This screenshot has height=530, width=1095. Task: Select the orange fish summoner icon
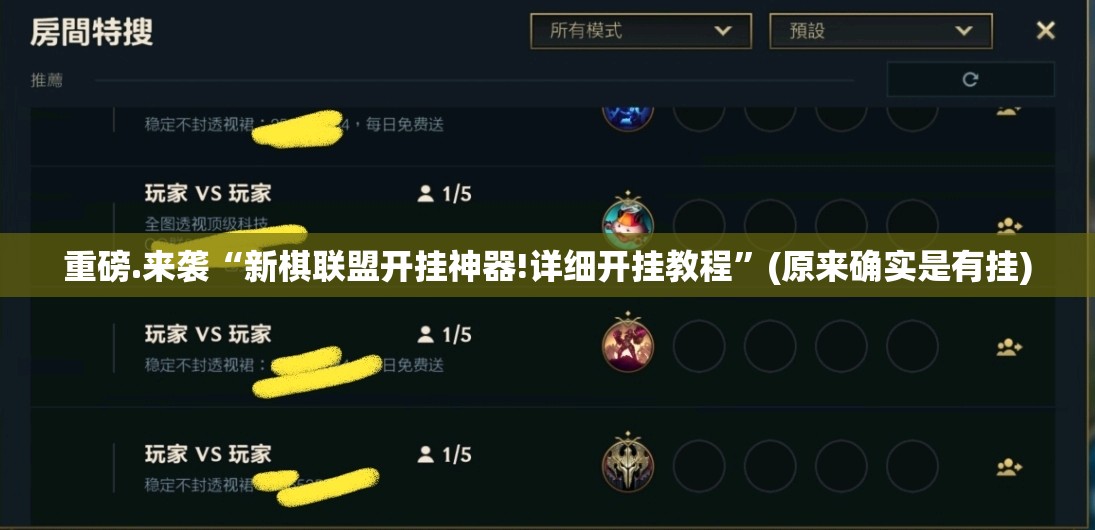coord(628,220)
